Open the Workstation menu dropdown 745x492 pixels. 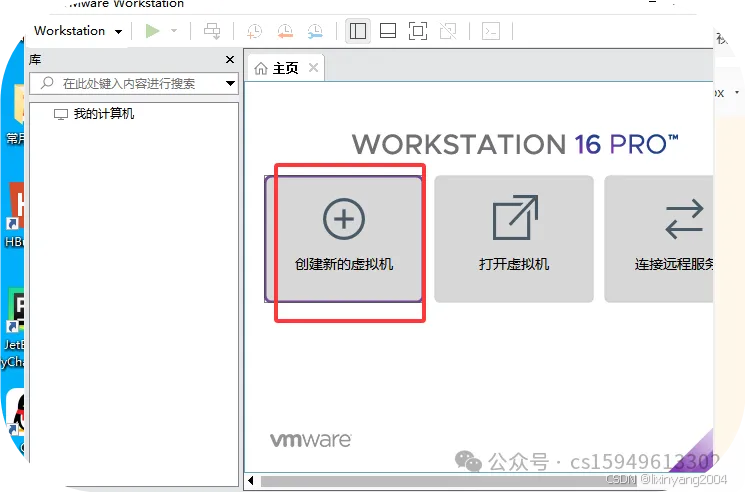click(78, 31)
